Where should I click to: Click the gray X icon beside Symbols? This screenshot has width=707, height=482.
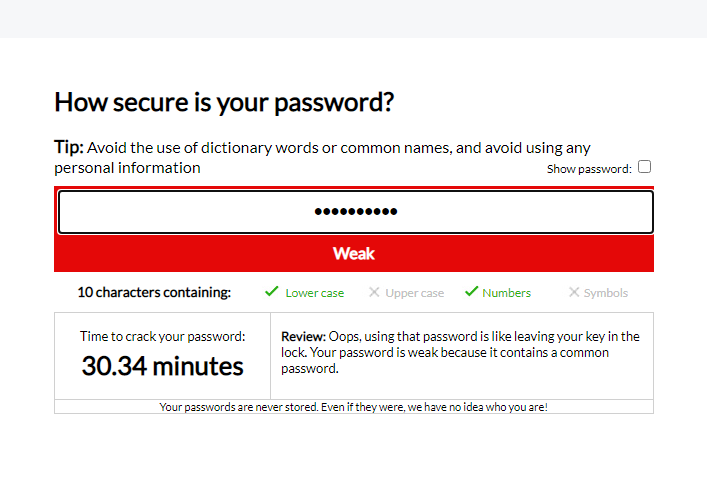click(574, 292)
